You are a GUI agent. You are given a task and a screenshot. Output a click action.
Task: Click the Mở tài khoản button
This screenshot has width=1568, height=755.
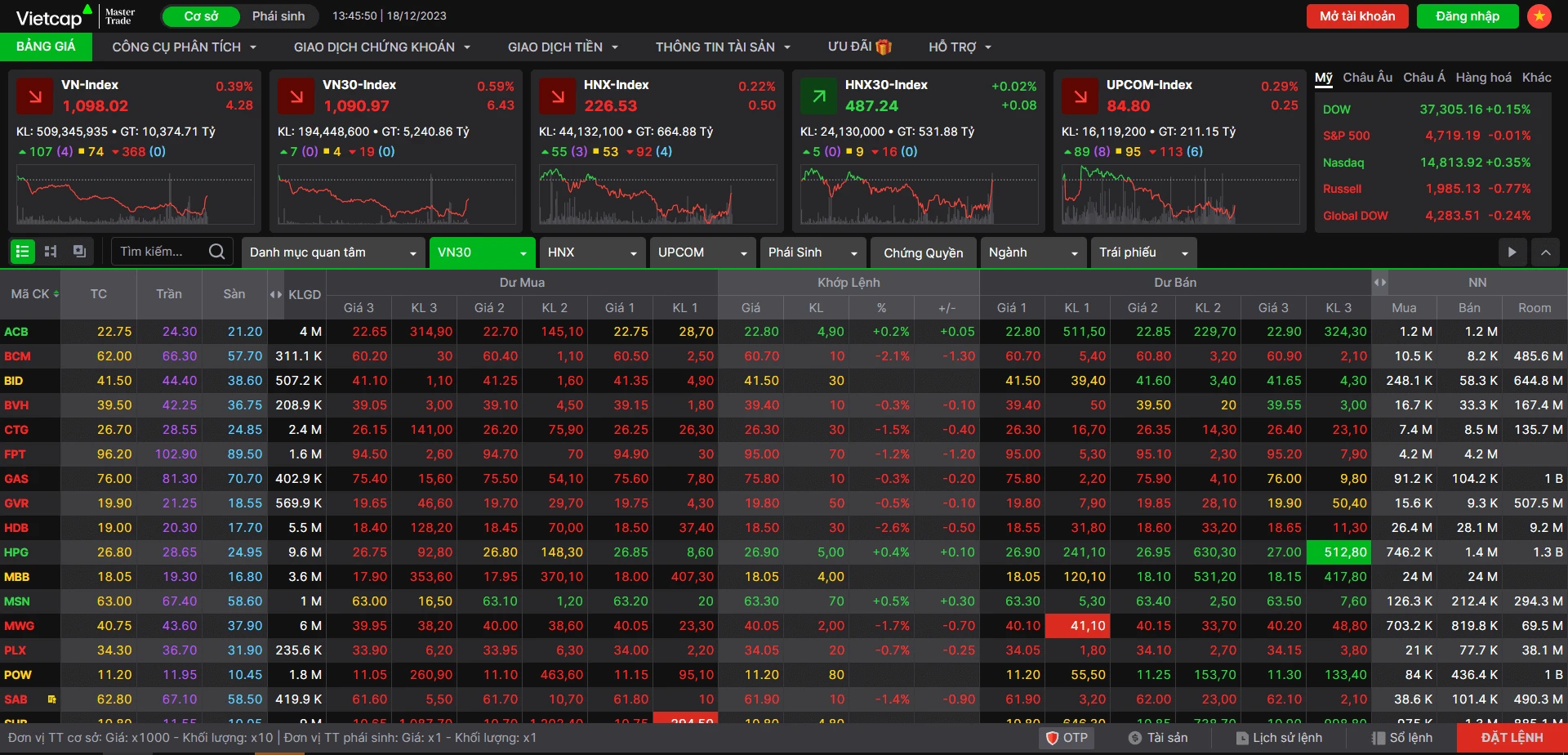point(1357,16)
